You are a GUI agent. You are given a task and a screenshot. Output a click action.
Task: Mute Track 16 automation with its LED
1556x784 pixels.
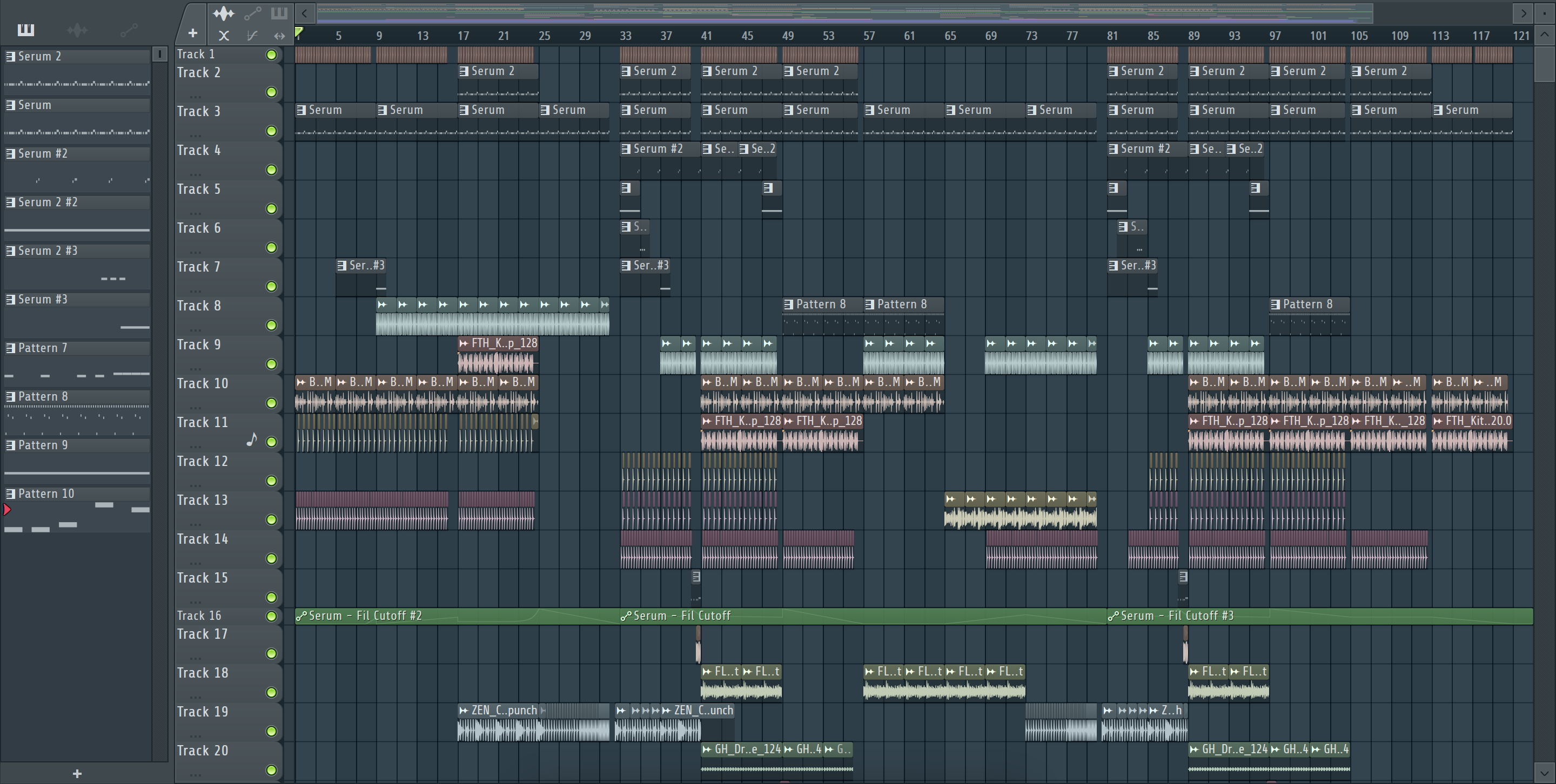271,616
